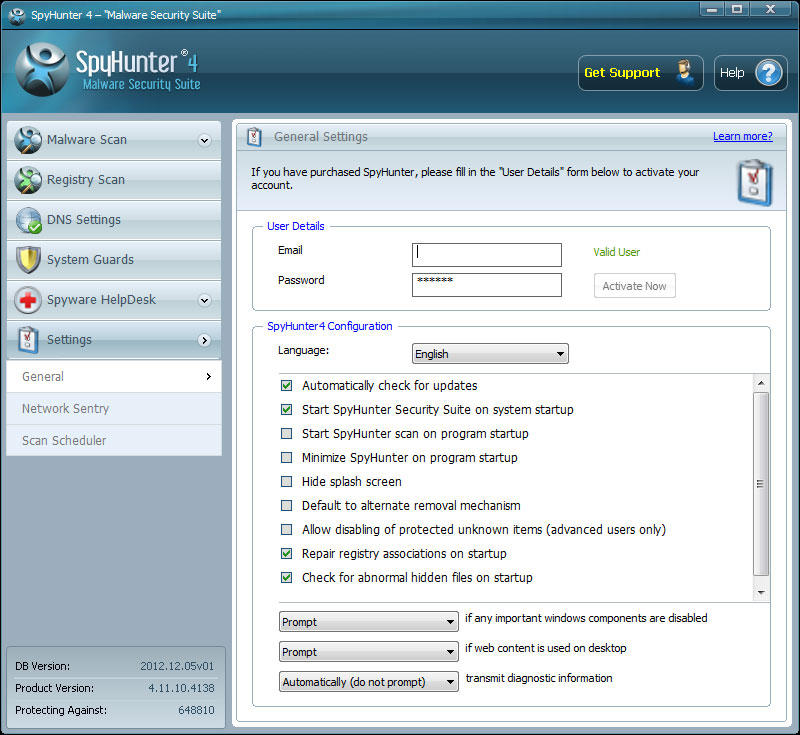Collapse the Settings section arrow
Image resolution: width=800 pixels, height=735 pixels.
[x=205, y=340]
